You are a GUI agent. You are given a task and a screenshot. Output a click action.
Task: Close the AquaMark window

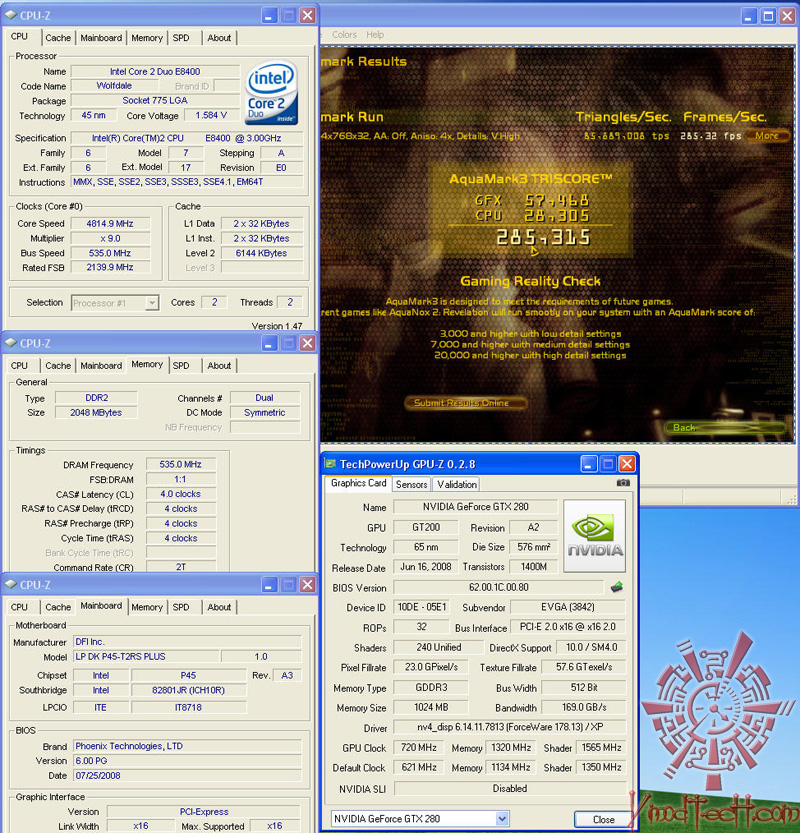point(787,16)
